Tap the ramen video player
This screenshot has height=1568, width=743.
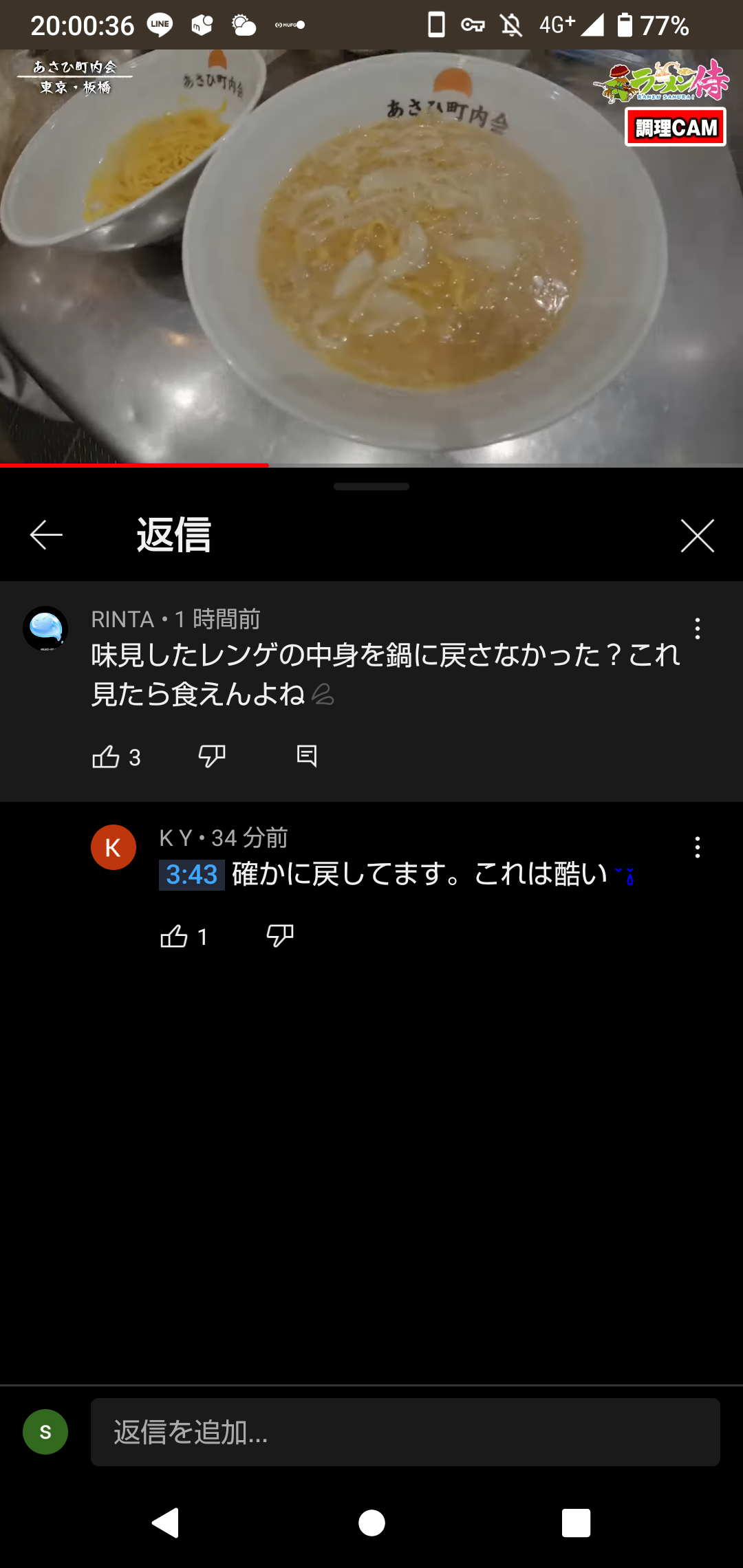pos(371,257)
